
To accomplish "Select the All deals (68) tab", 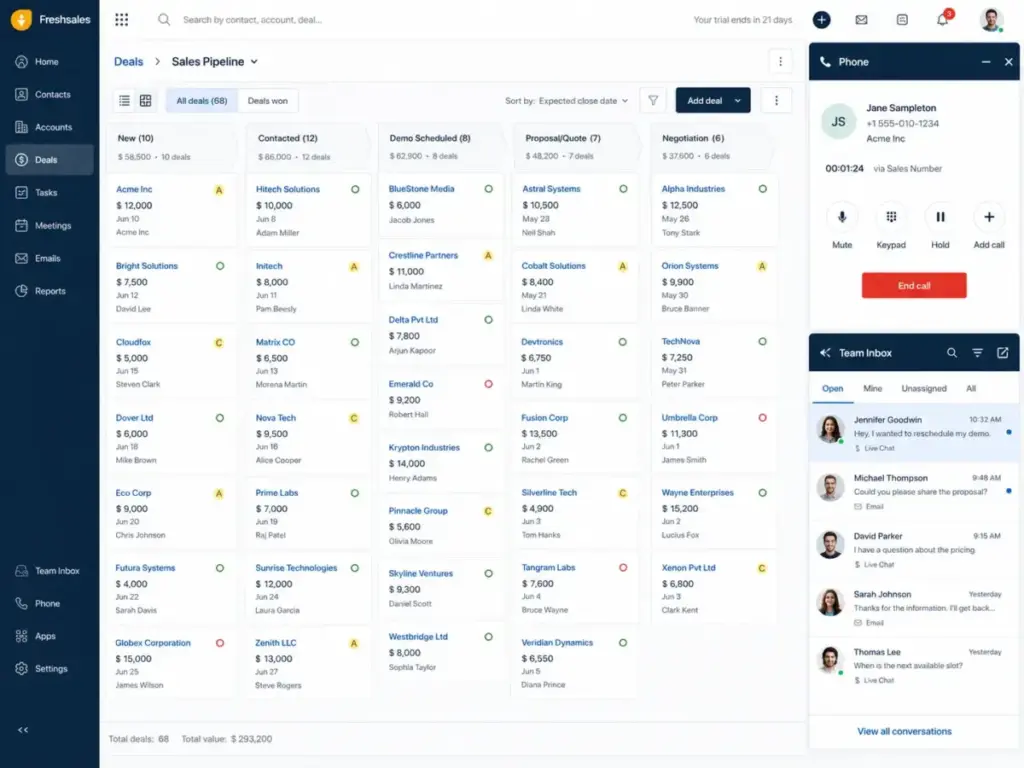I will [202, 101].
